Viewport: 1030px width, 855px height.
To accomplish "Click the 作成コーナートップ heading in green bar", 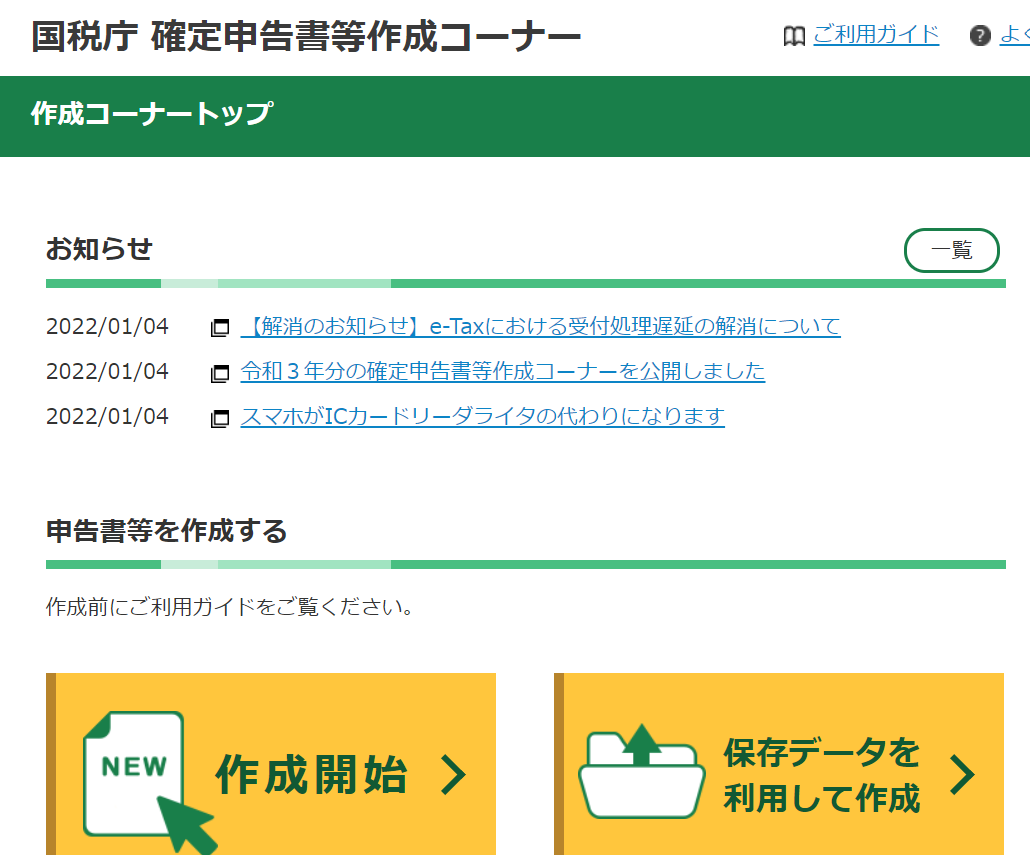I will coord(152,114).
